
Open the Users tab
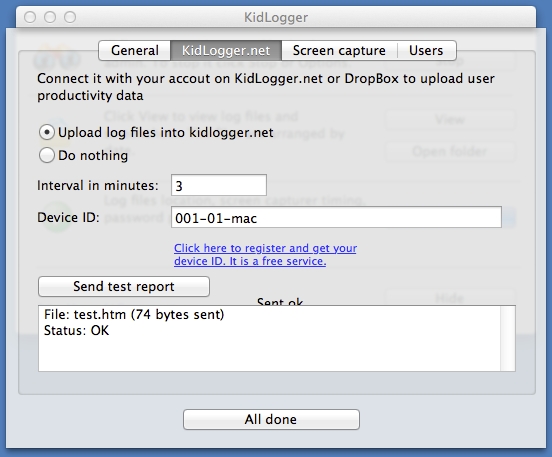426,50
